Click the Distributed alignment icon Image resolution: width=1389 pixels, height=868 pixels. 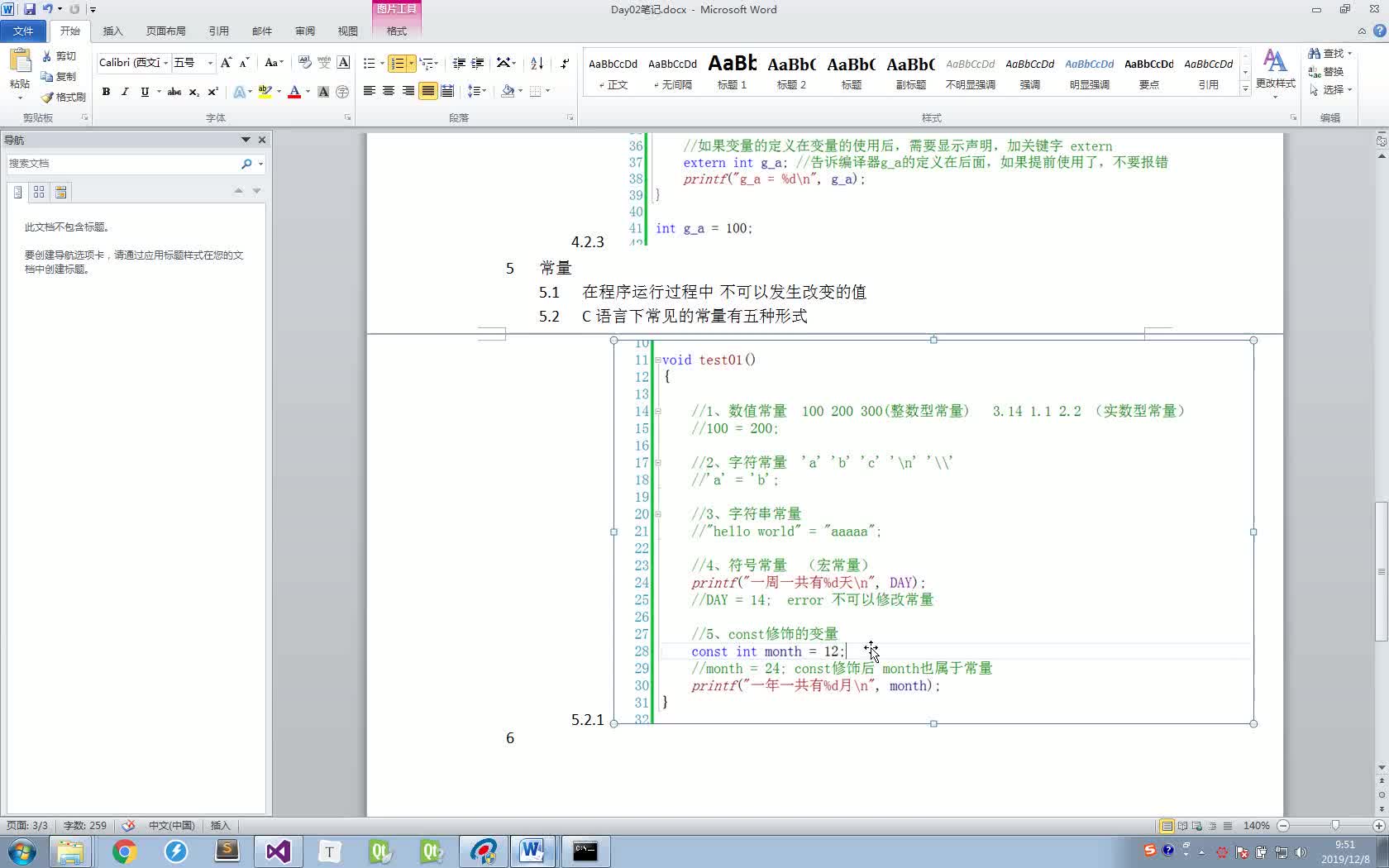pos(447,91)
